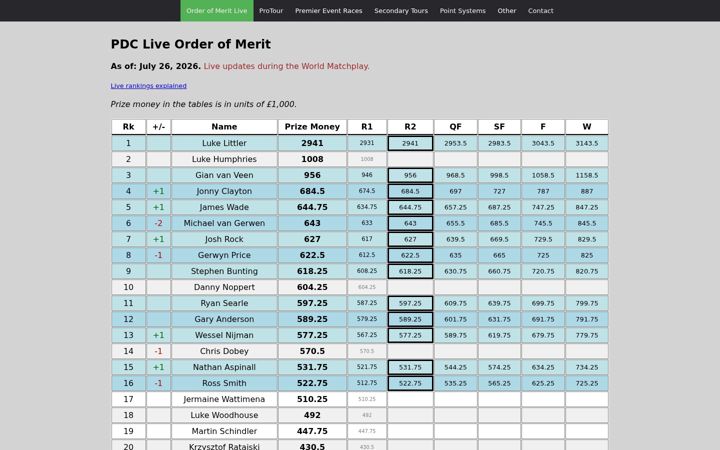Viewport: 720px width, 450px height.
Task: Click Gerwyn Price's F value 725
Action: click(x=543, y=255)
